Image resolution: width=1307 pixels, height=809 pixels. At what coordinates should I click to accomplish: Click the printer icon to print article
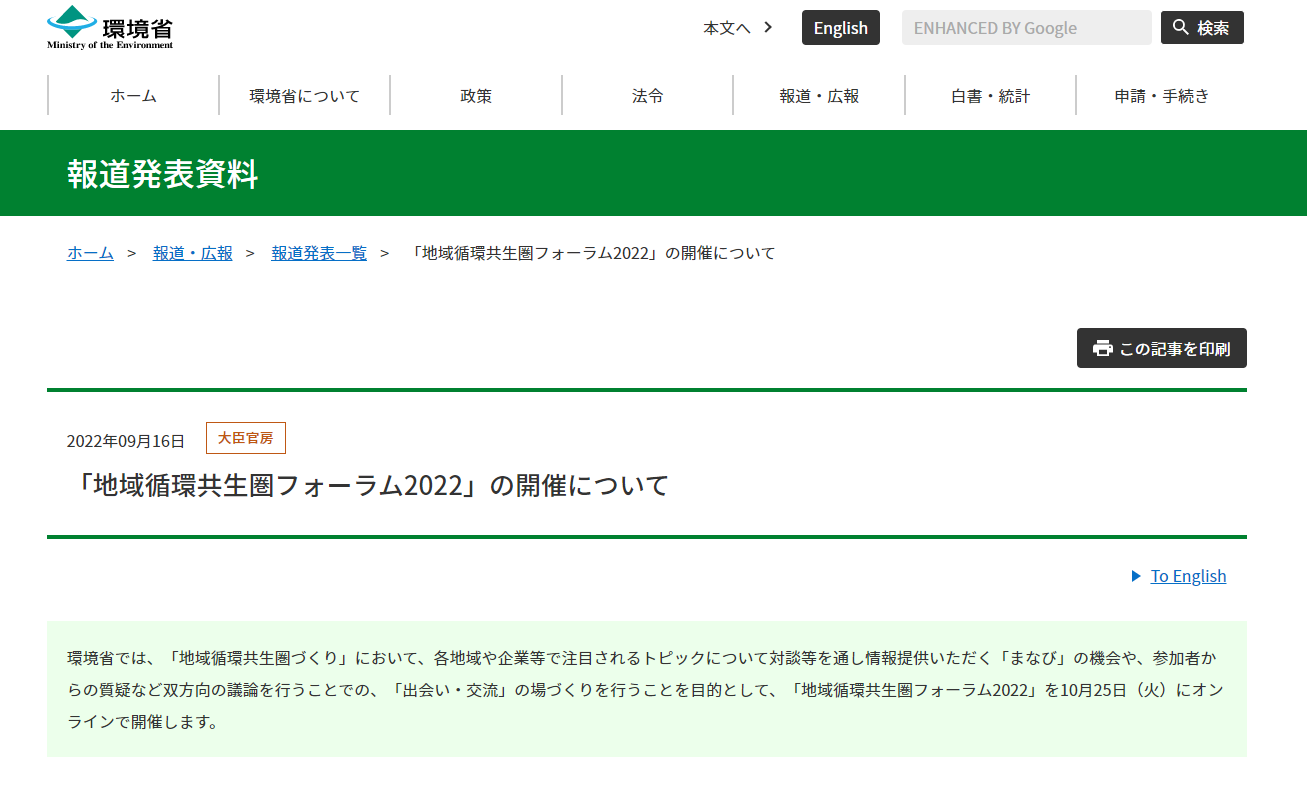click(1102, 348)
